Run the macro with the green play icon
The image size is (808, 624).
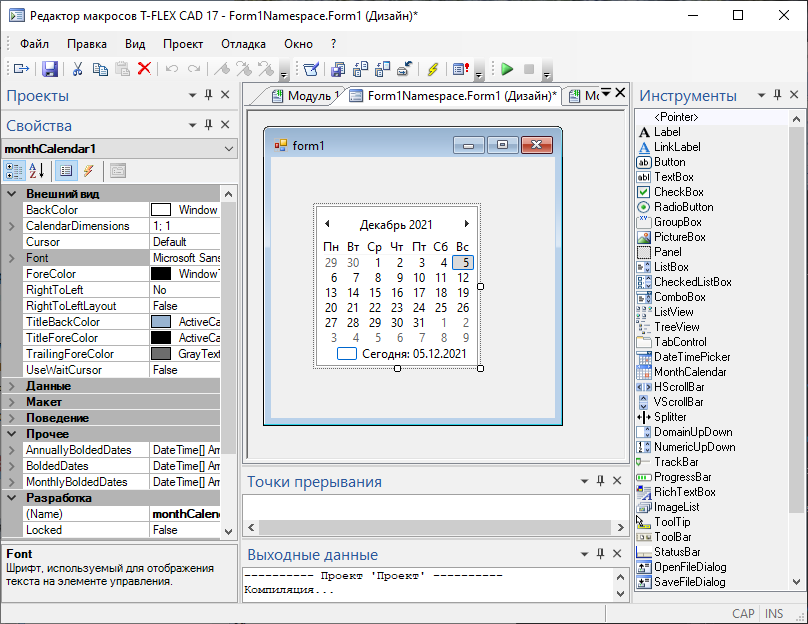(x=507, y=69)
